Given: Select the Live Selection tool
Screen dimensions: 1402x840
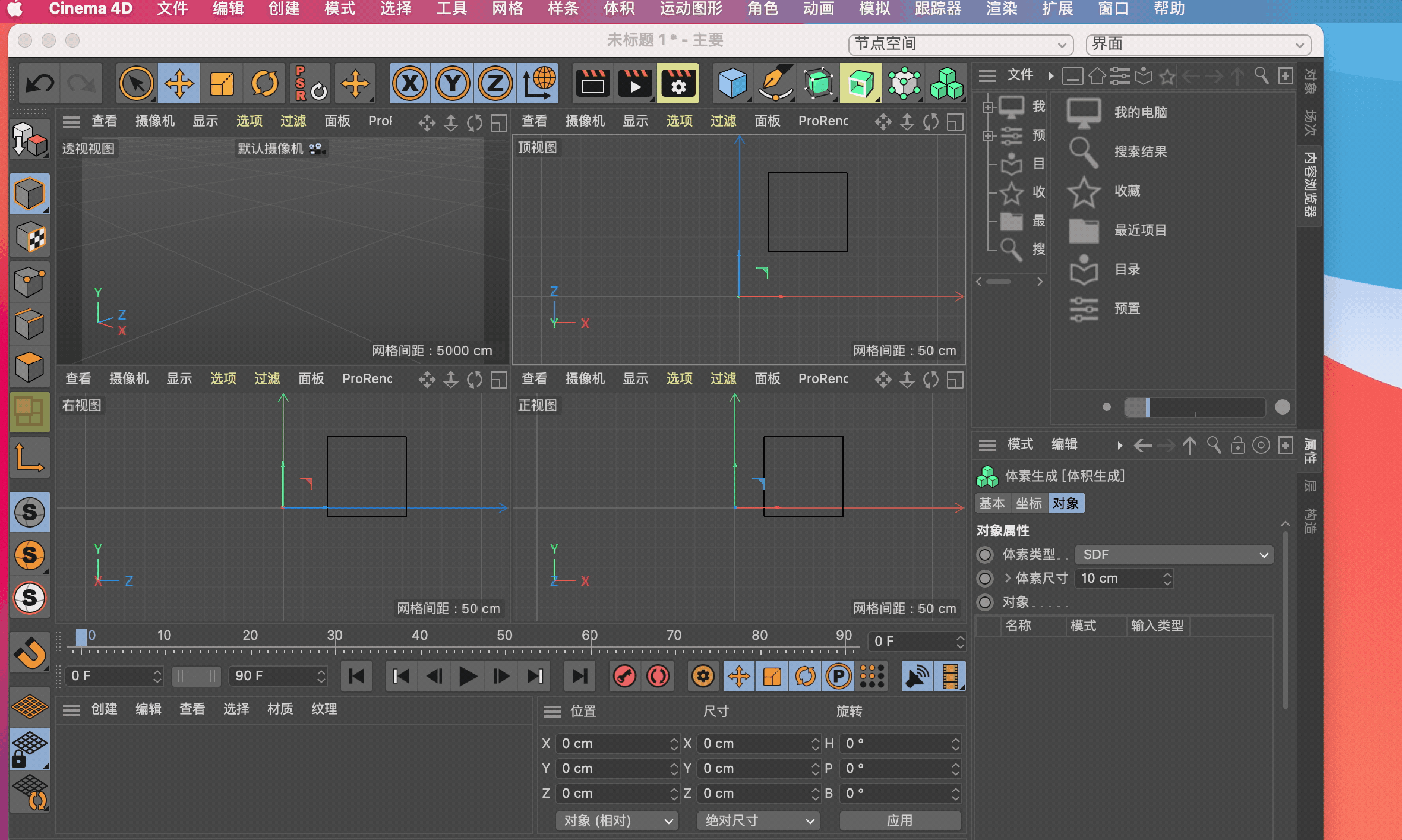Looking at the screenshot, I should click(136, 84).
